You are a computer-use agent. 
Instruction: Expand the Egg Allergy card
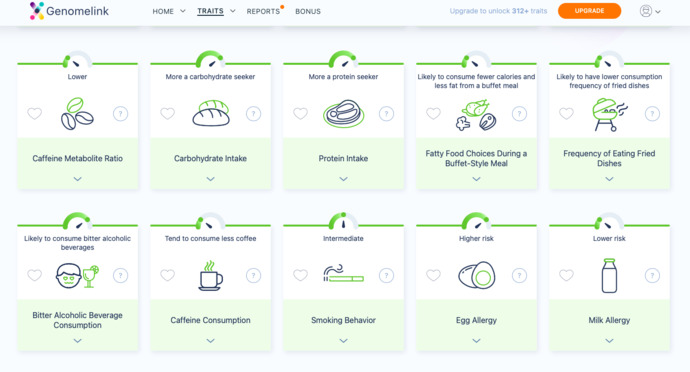pyautogui.click(x=476, y=341)
